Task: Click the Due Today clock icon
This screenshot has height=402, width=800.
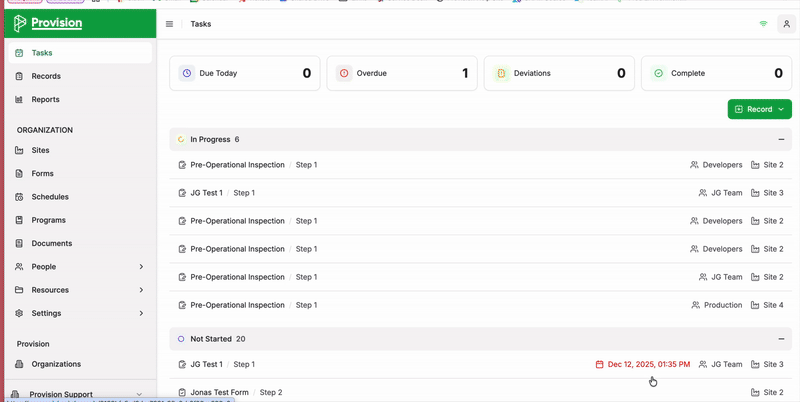Action: (186, 73)
